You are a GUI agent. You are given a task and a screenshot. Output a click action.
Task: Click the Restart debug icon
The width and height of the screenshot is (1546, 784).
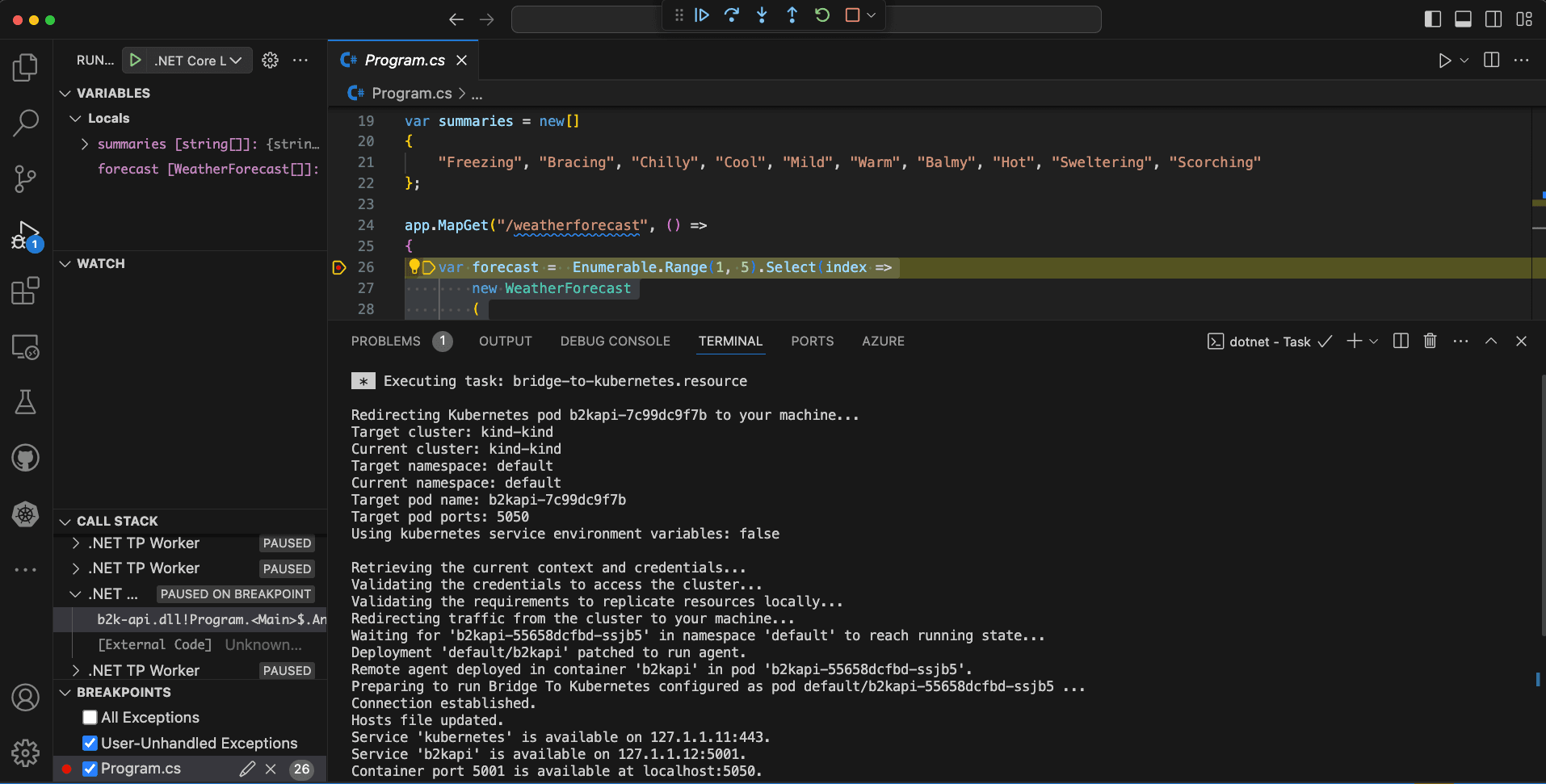(x=822, y=15)
